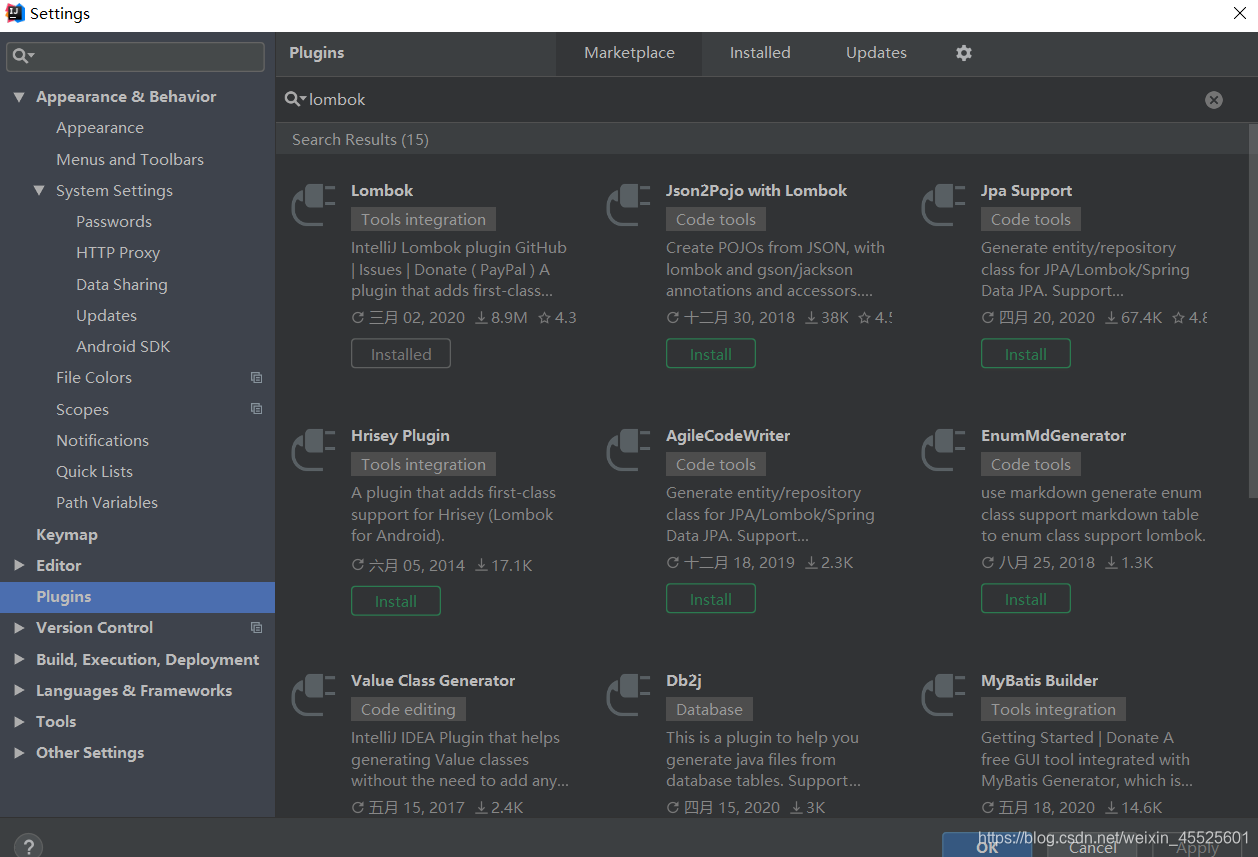
Task: Click the Lombok plugin logo
Action: (x=312, y=205)
